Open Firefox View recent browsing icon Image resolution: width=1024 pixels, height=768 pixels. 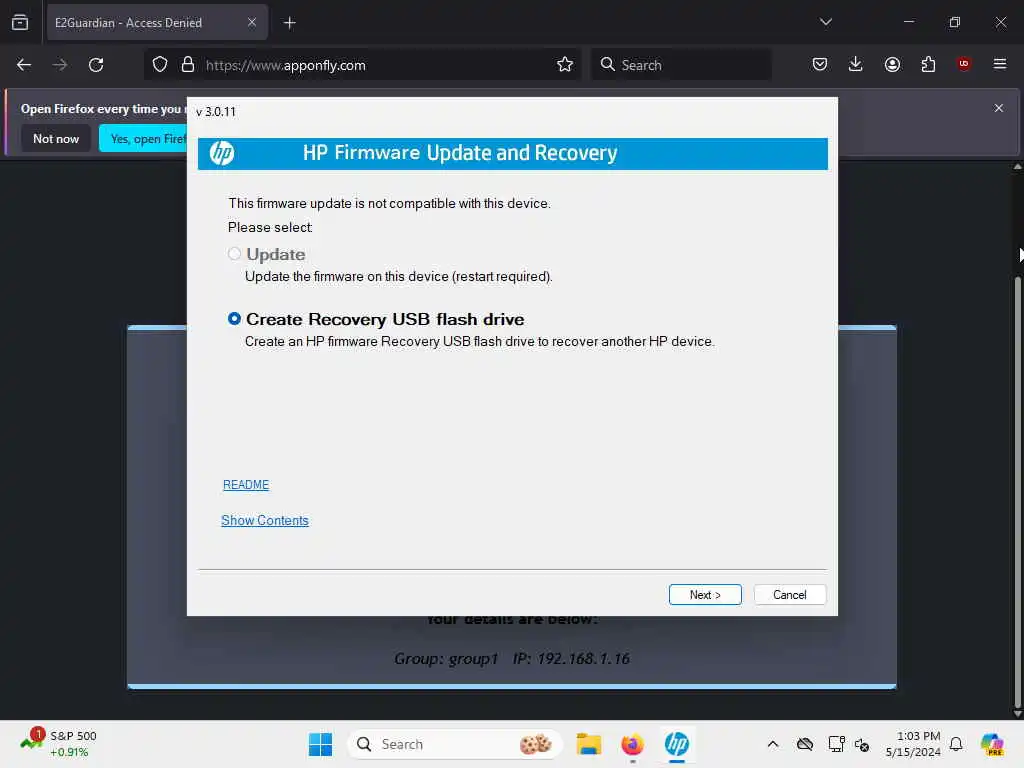(x=20, y=22)
